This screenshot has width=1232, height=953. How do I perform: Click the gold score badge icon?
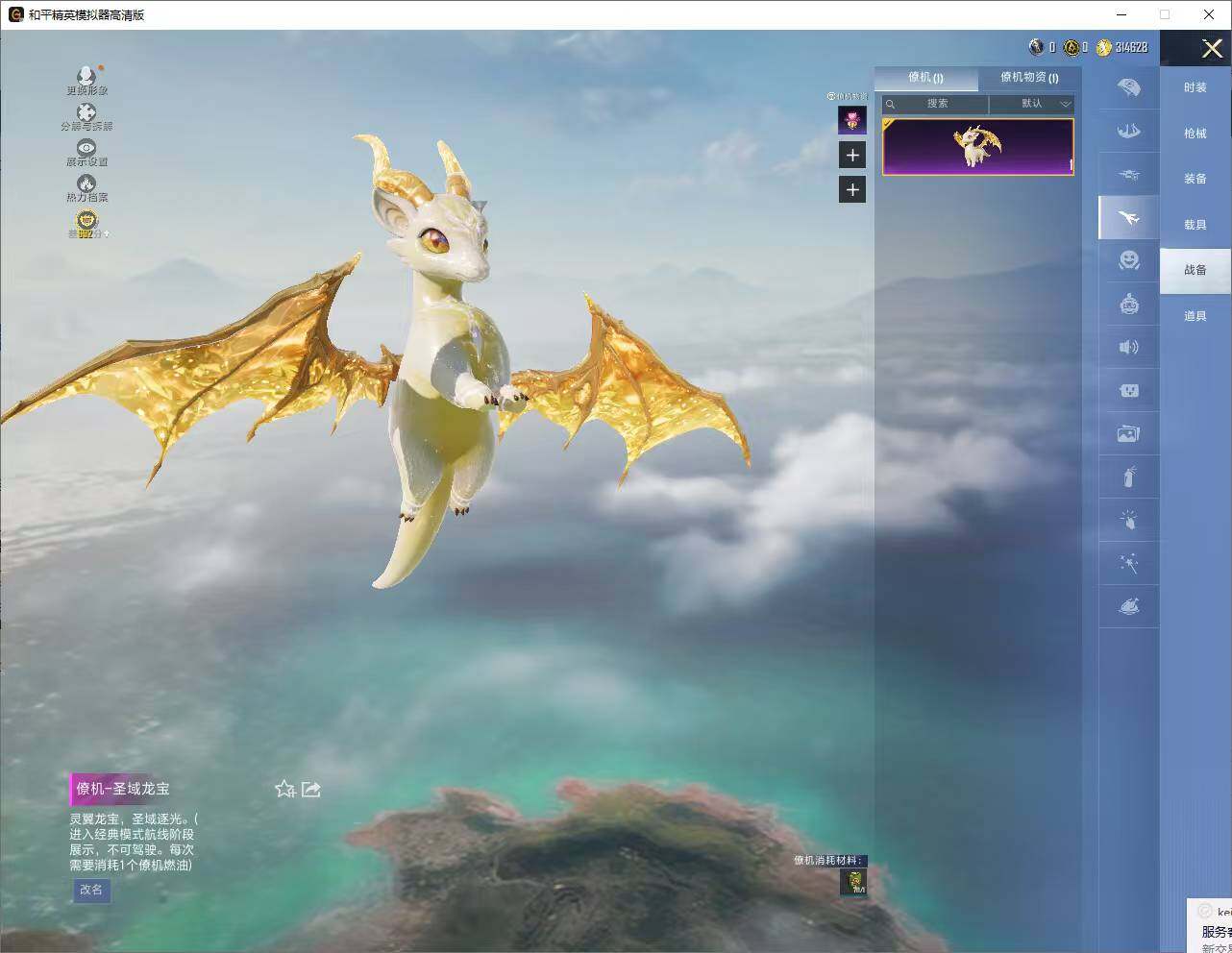[86, 220]
